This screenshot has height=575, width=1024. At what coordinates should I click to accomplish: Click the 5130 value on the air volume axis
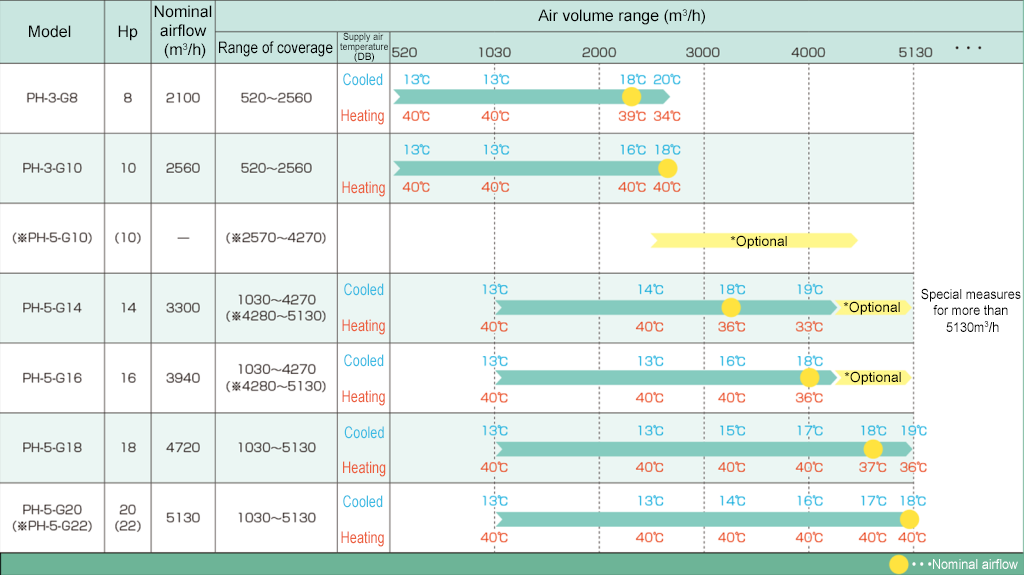pos(914,52)
